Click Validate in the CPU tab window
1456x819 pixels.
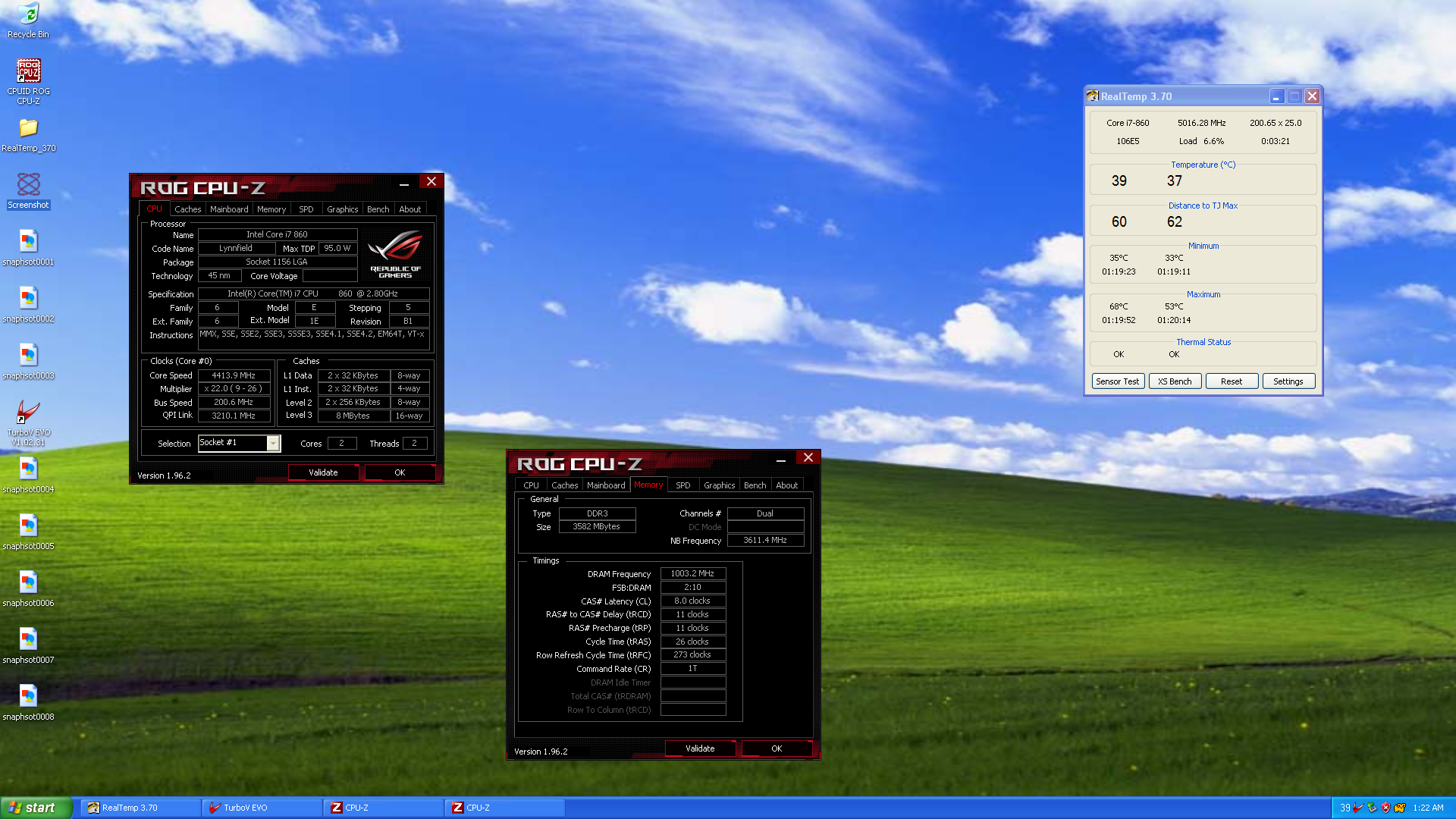pyautogui.click(x=323, y=472)
